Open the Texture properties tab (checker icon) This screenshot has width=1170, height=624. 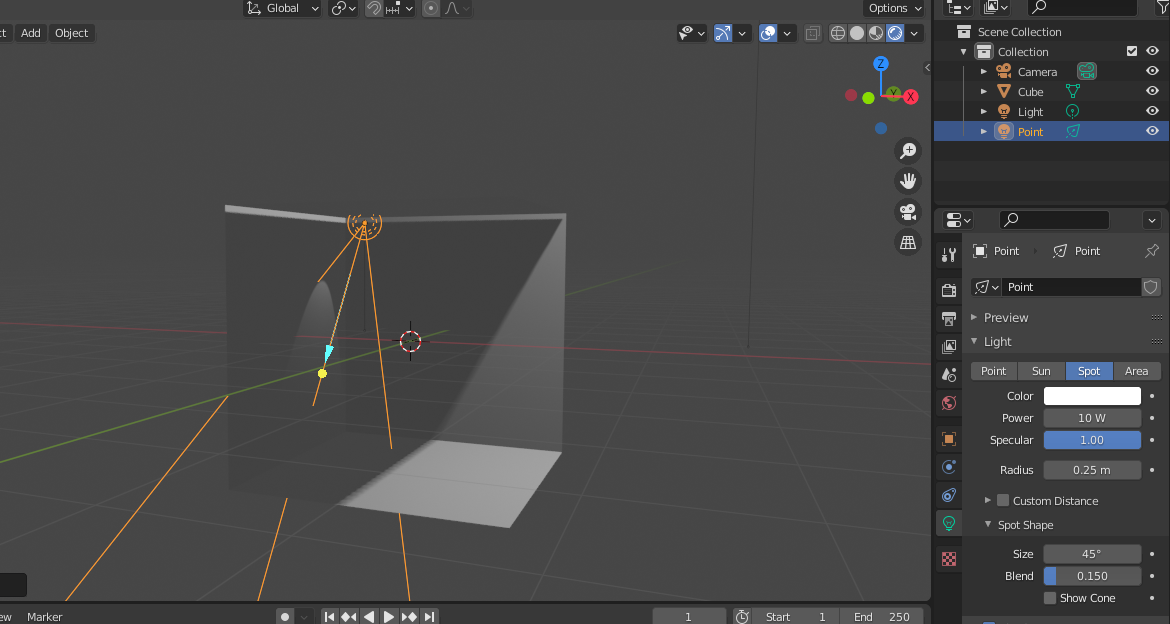(949, 559)
